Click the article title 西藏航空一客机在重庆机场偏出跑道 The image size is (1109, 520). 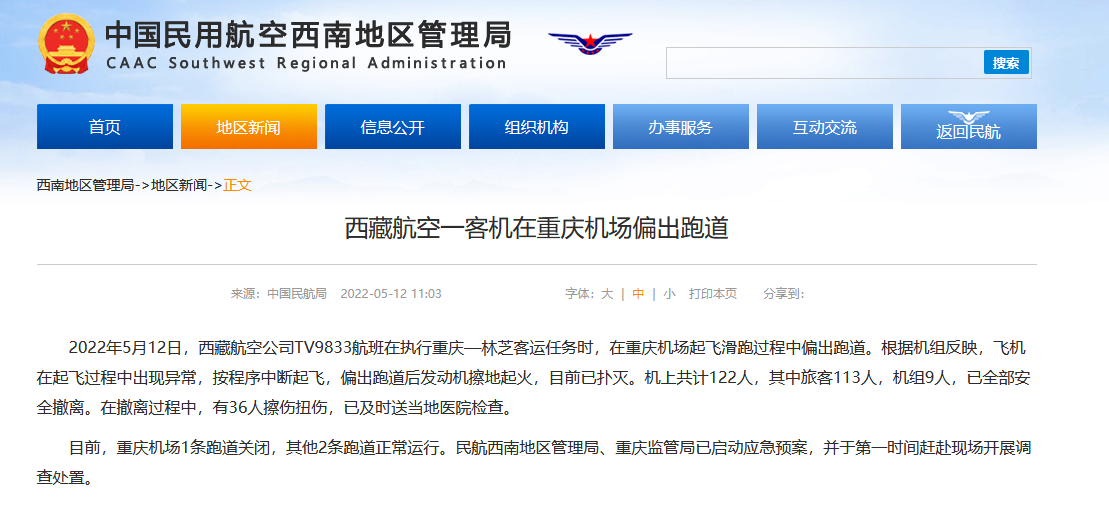coord(537,229)
